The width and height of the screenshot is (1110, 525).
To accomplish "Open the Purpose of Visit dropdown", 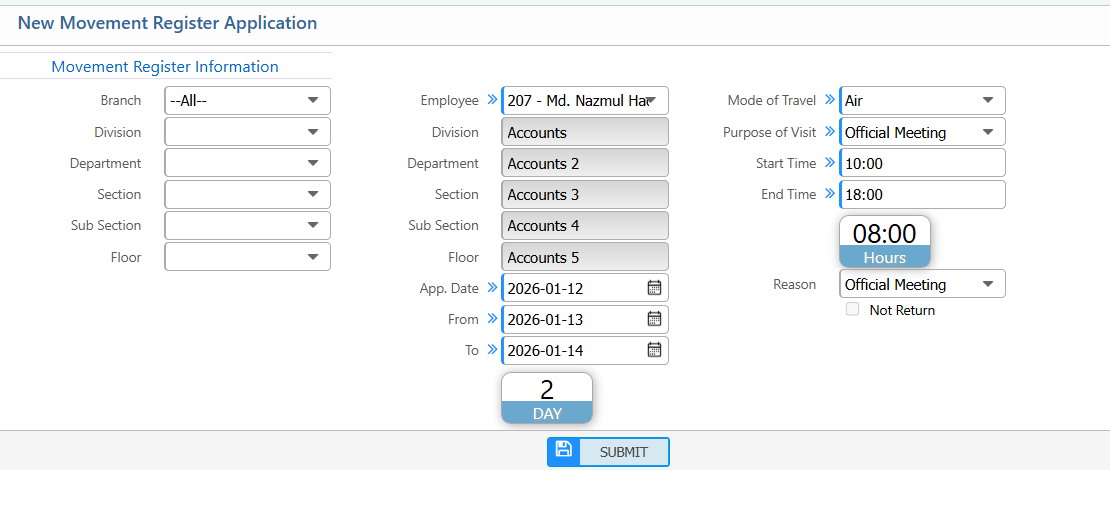I will pos(922,132).
